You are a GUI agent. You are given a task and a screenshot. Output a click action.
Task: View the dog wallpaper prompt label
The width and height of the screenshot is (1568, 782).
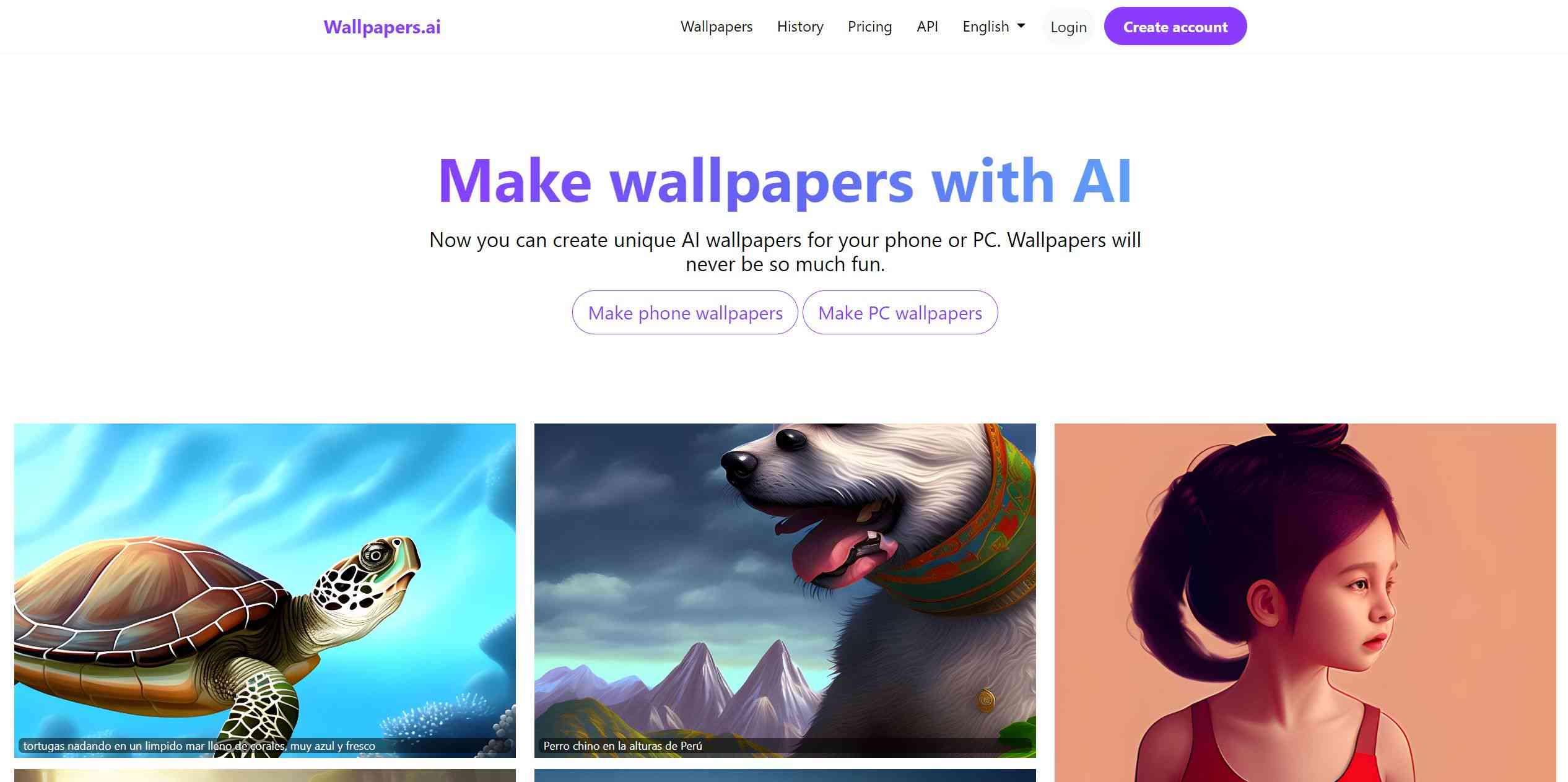click(624, 746)
